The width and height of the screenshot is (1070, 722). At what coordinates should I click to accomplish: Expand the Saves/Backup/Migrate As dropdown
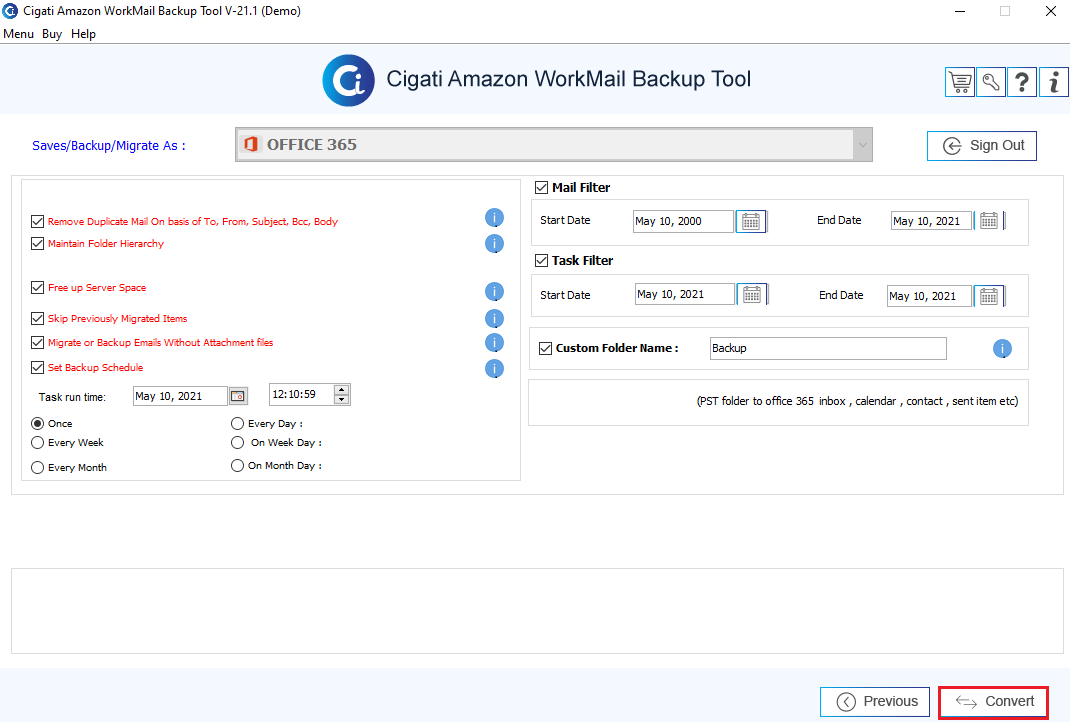click(x=863, y=145)
